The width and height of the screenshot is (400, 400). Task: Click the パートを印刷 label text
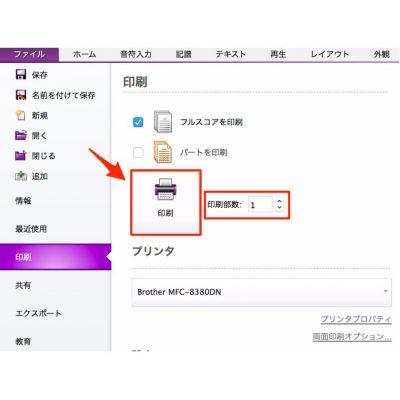coord(204,152)
